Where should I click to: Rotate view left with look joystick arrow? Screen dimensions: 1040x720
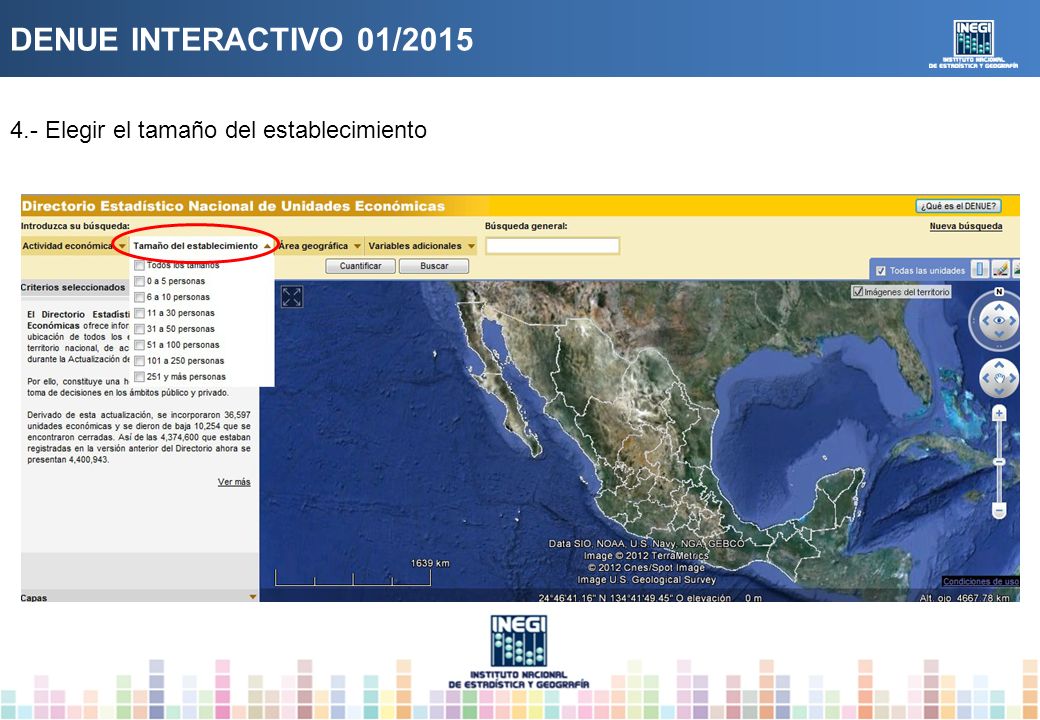pyautogui.click(x=986, y=320)
